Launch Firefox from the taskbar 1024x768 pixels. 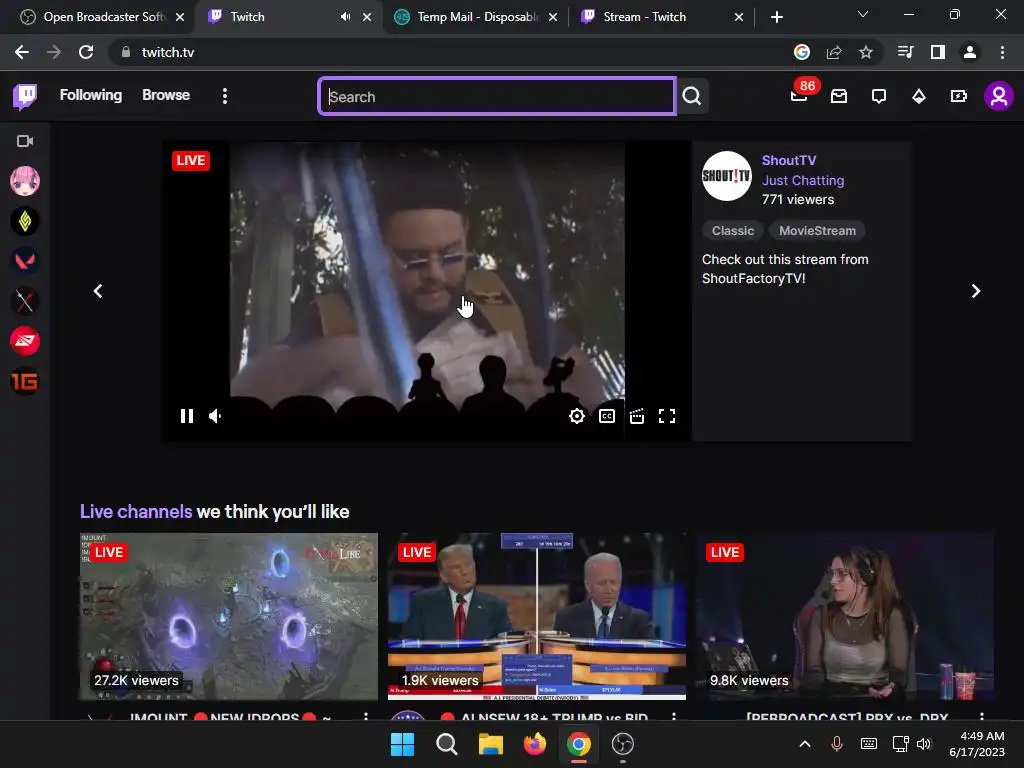535,744
